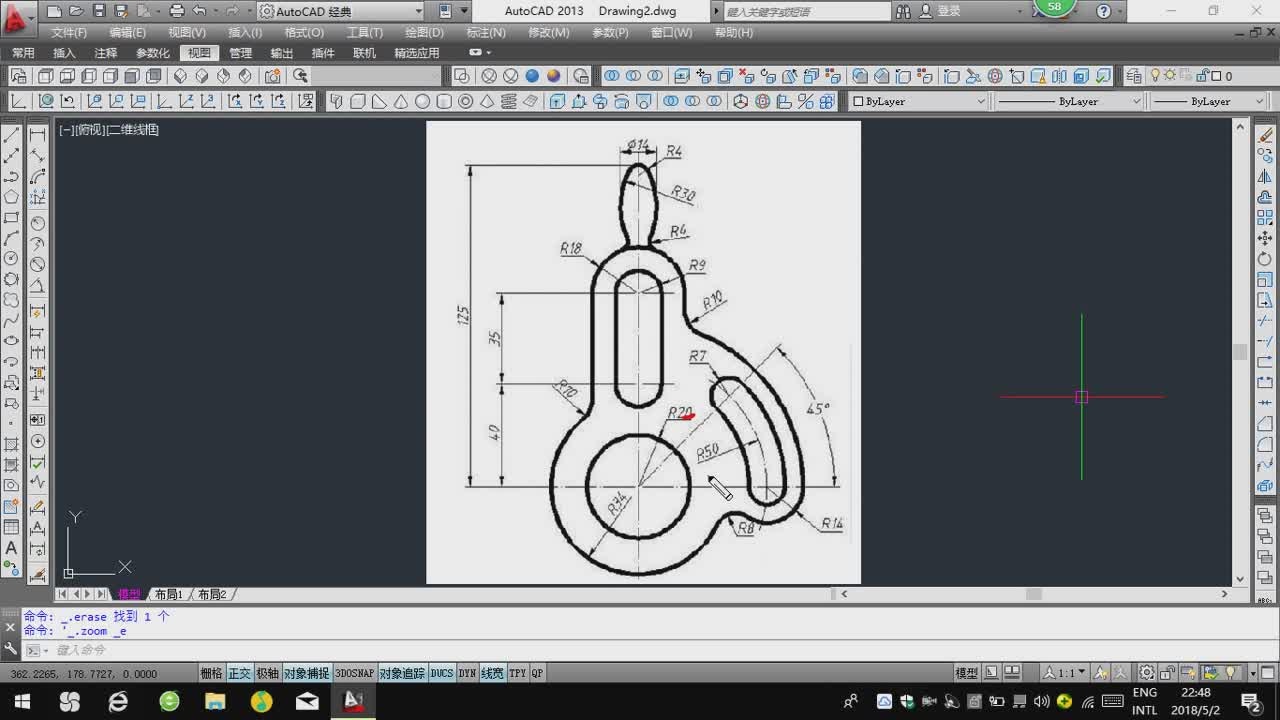Open the 绘图(D) menu

pos(424,32)
